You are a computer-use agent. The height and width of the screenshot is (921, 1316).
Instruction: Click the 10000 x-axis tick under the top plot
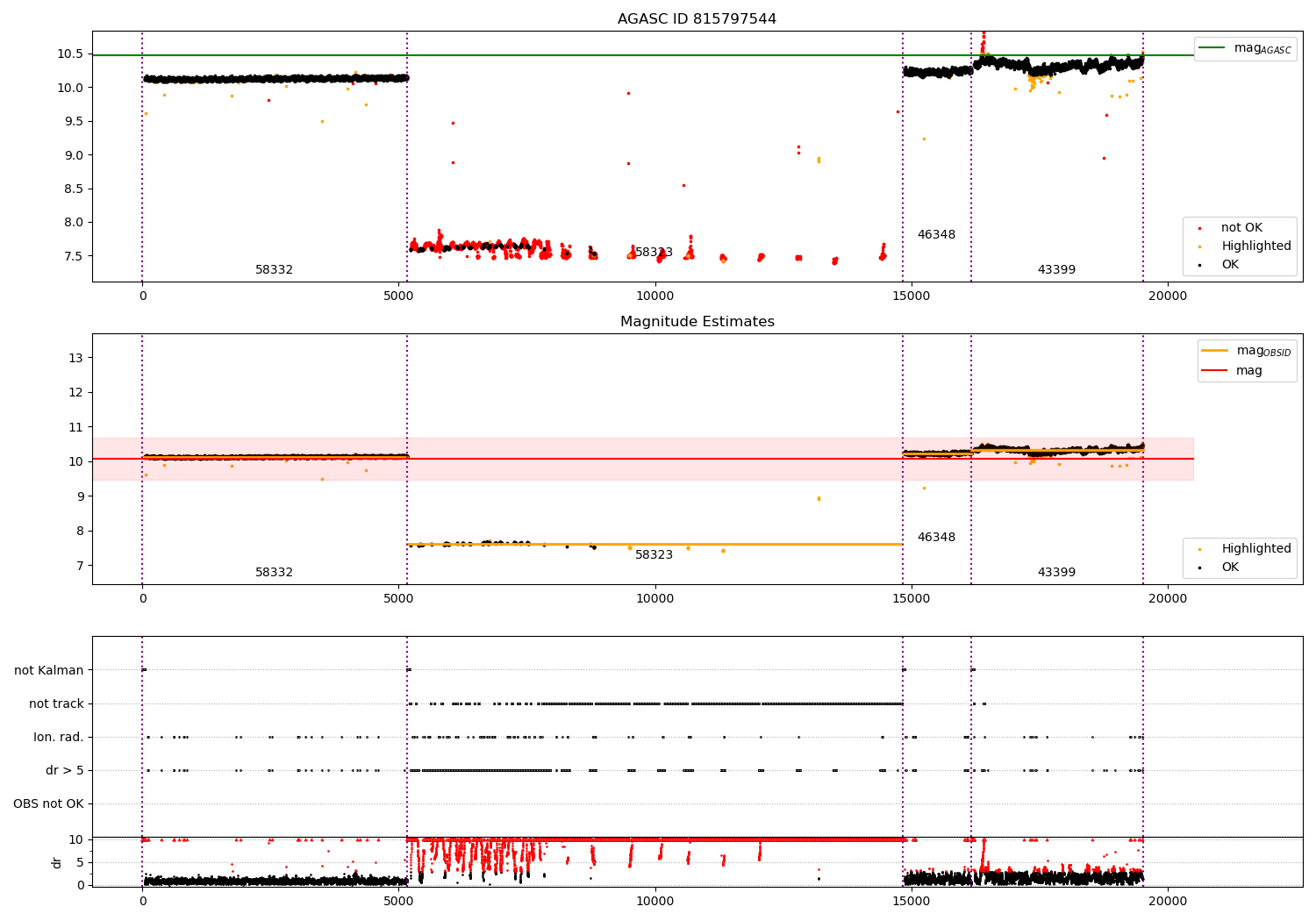pyautogui.click(x=654, y=296)
